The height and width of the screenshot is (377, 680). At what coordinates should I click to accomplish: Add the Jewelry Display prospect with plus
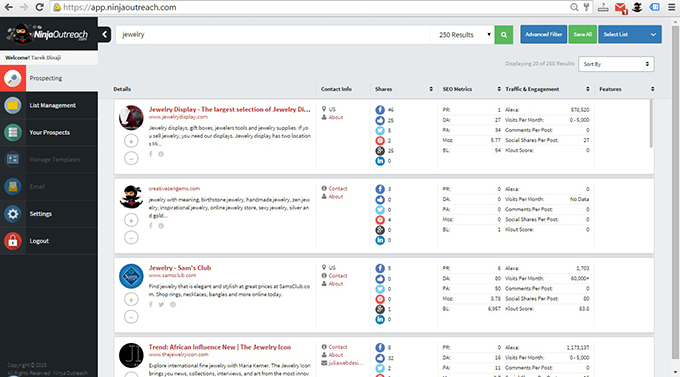tap(131, 141)
